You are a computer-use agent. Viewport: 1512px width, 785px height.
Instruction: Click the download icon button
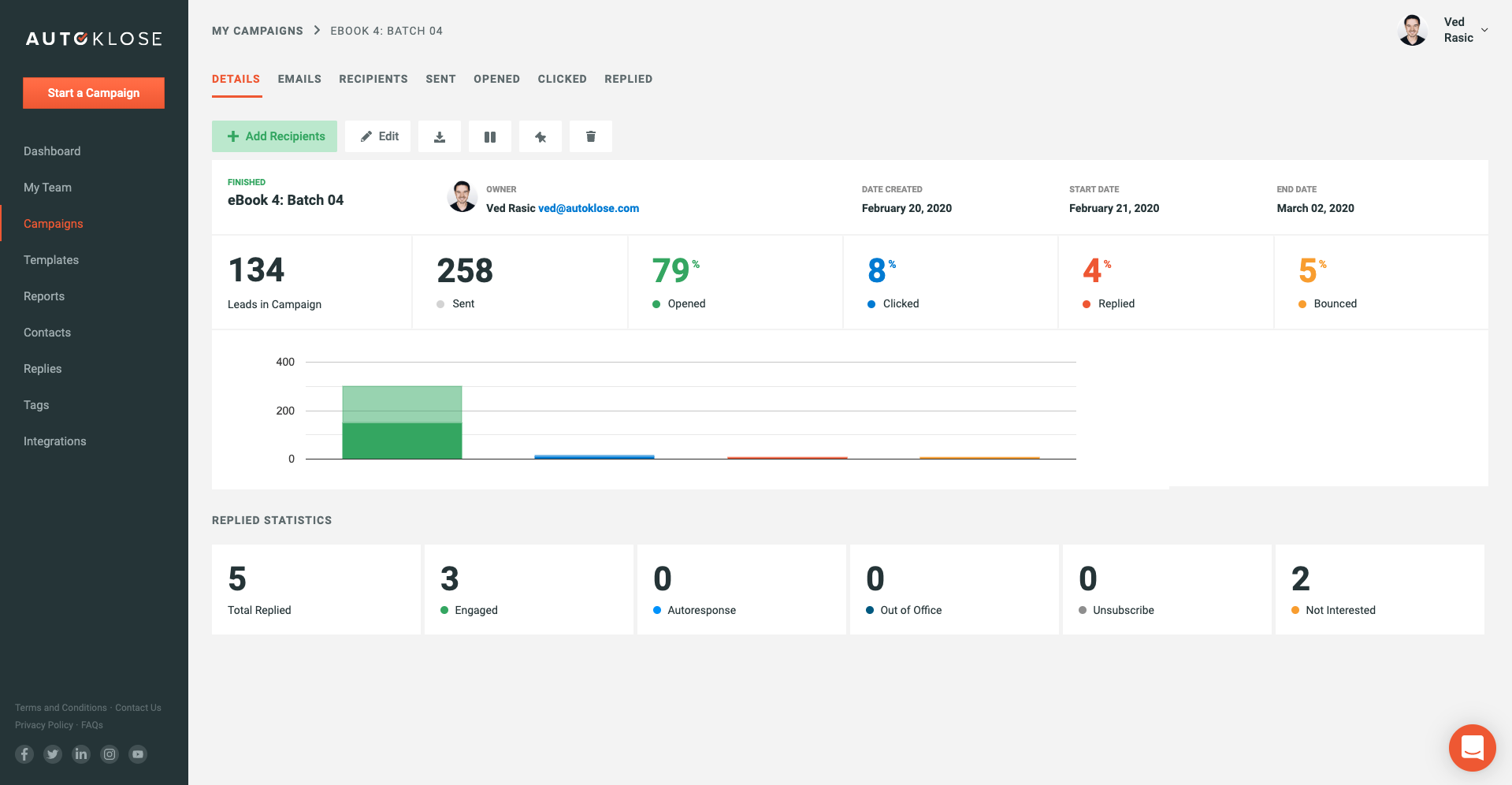pos(440,136)
